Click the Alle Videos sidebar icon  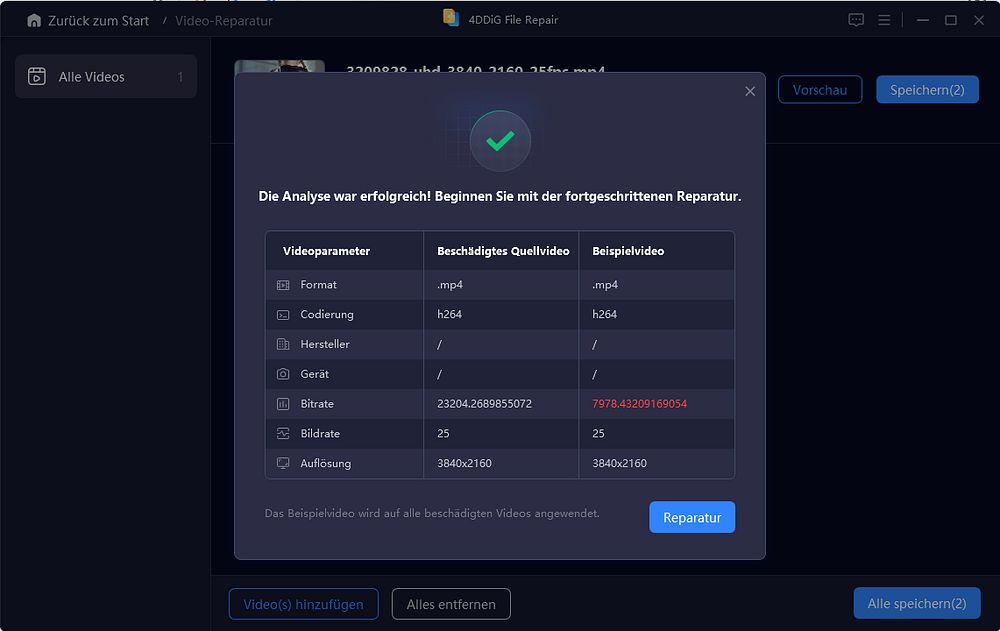[x=37, y=77]
